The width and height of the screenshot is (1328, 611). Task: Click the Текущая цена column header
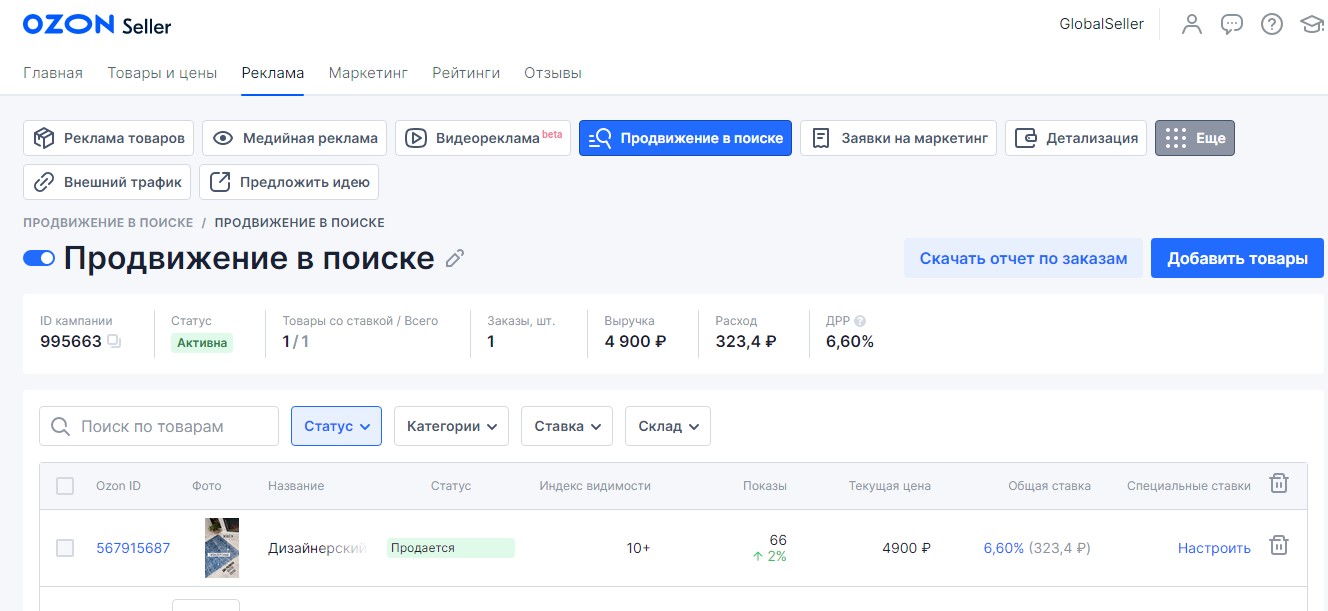890,486
